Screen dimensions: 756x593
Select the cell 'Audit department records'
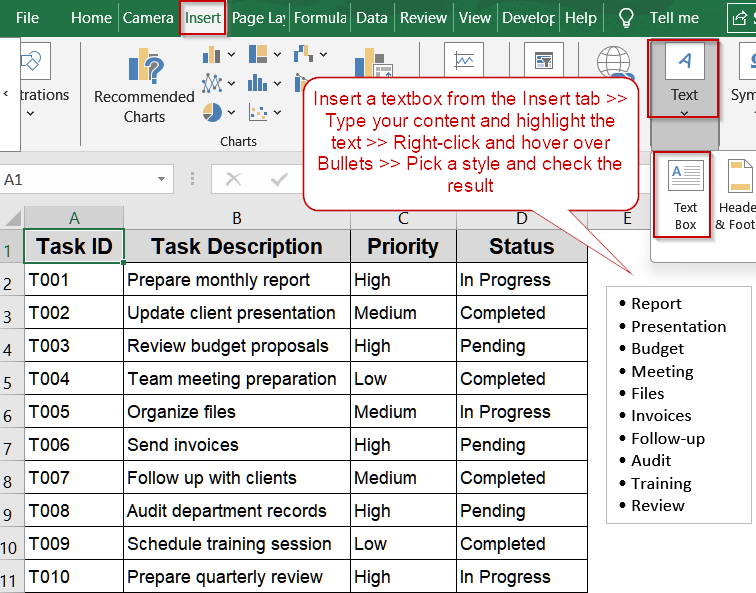click(237, 511)
